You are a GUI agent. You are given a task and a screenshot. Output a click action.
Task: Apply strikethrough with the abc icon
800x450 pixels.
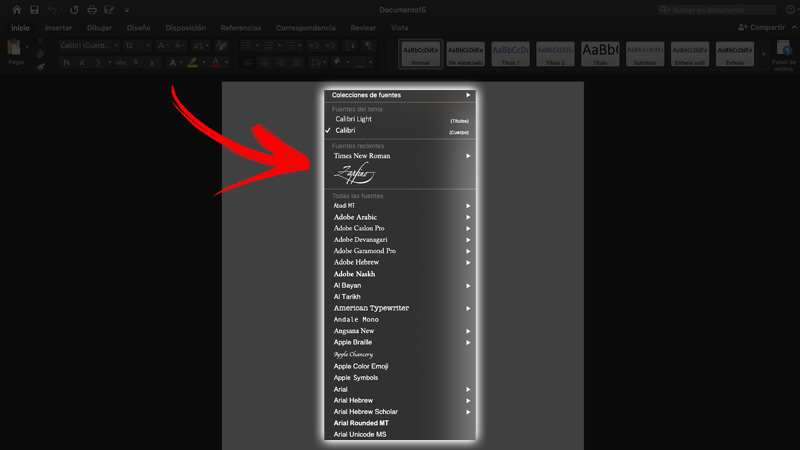121,62
